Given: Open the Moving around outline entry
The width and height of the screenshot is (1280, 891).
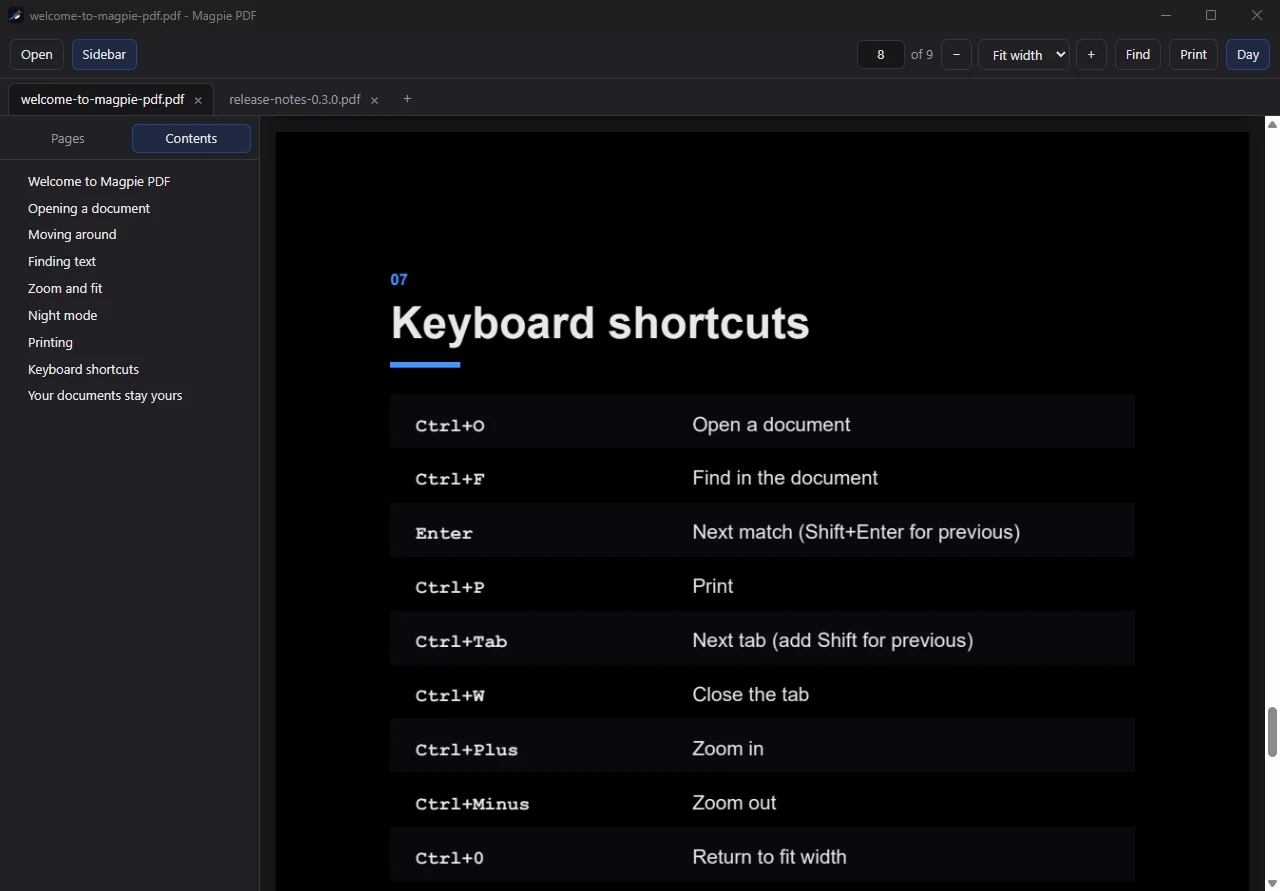Looking at the screenshot, I should [72, 235].
